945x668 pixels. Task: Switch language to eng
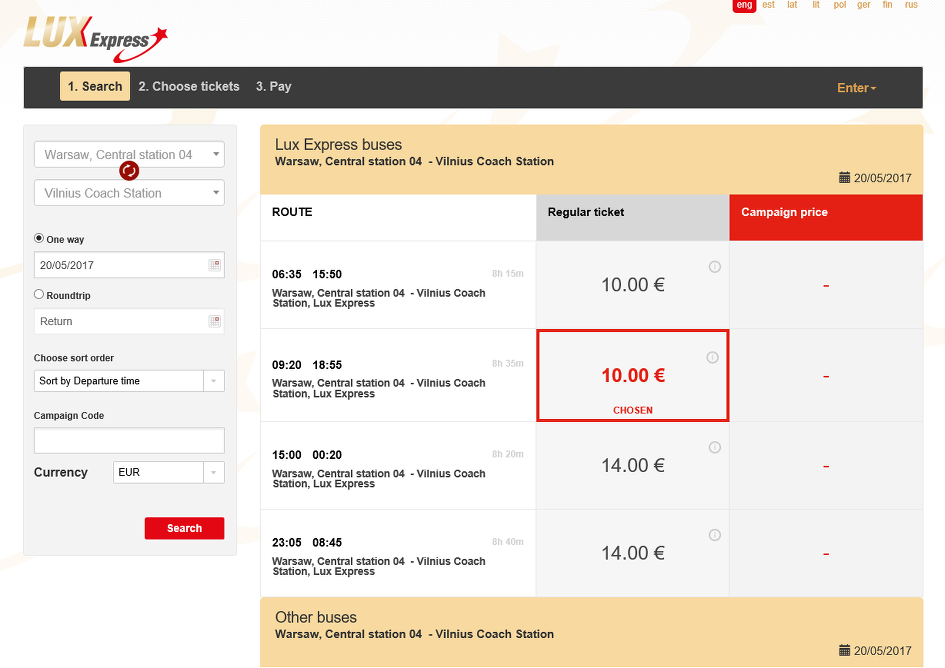click(x=744, y=5)
